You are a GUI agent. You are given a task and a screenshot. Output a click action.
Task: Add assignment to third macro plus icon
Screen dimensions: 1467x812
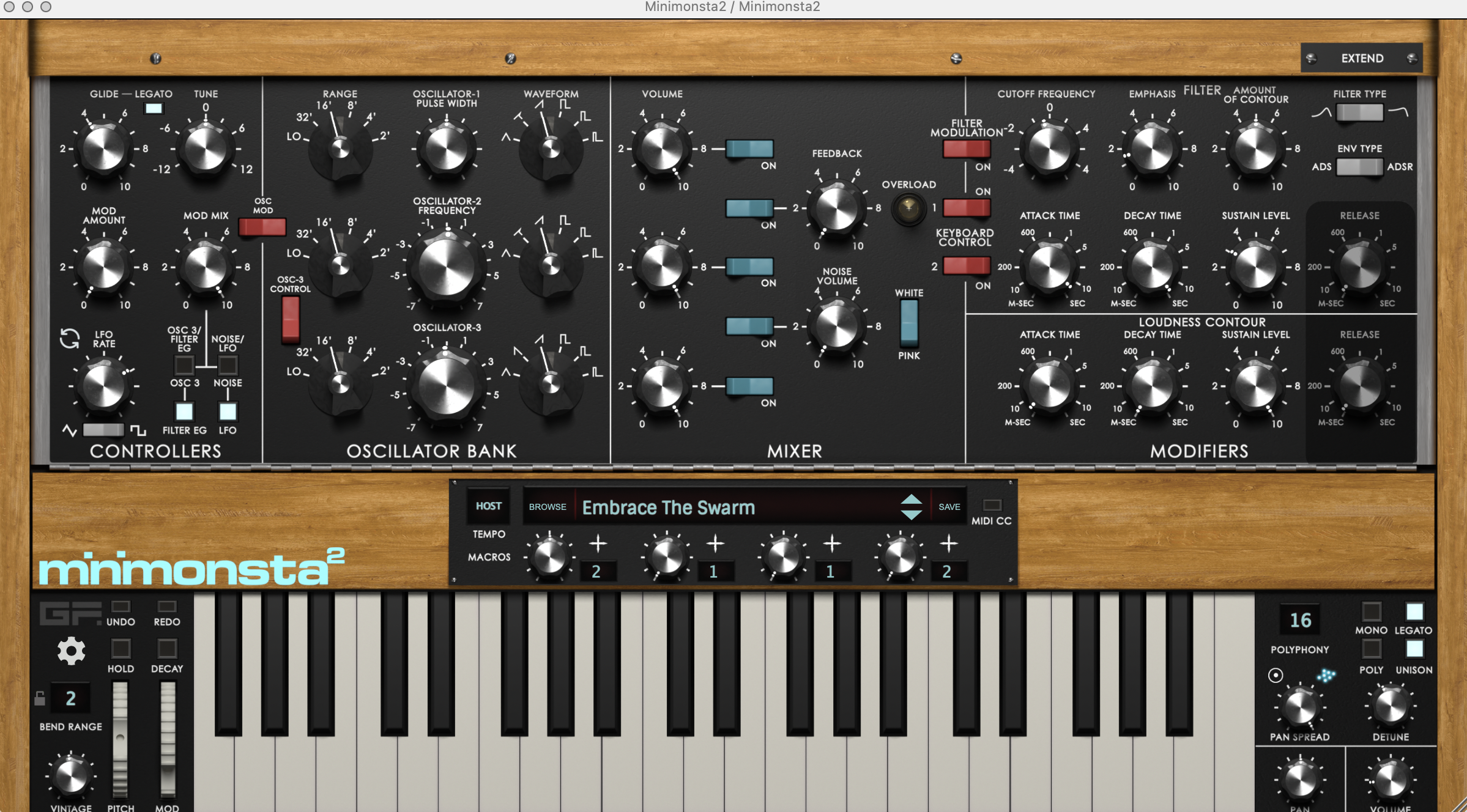832,543
